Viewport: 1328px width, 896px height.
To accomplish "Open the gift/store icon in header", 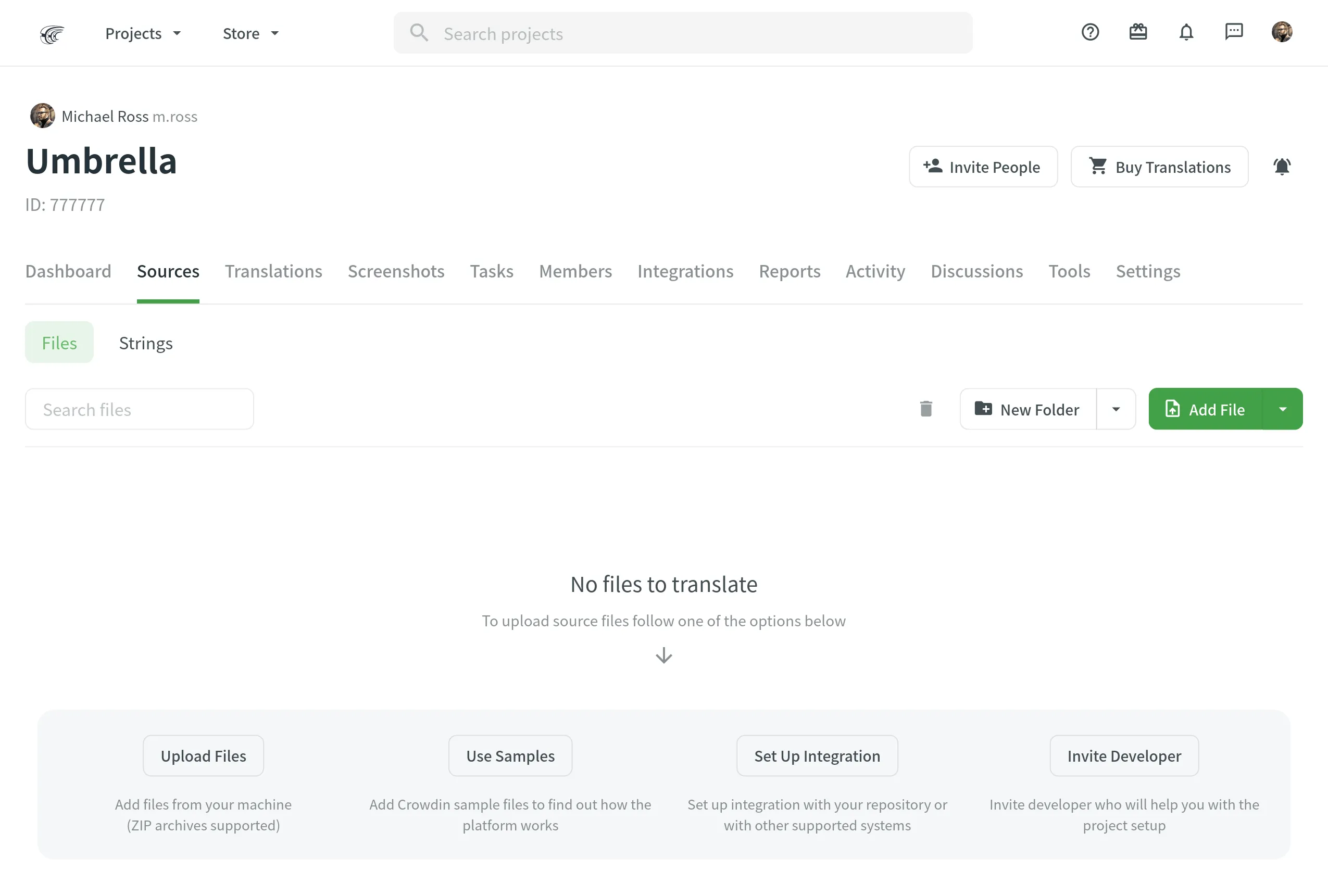I will tap(1138, 32).
